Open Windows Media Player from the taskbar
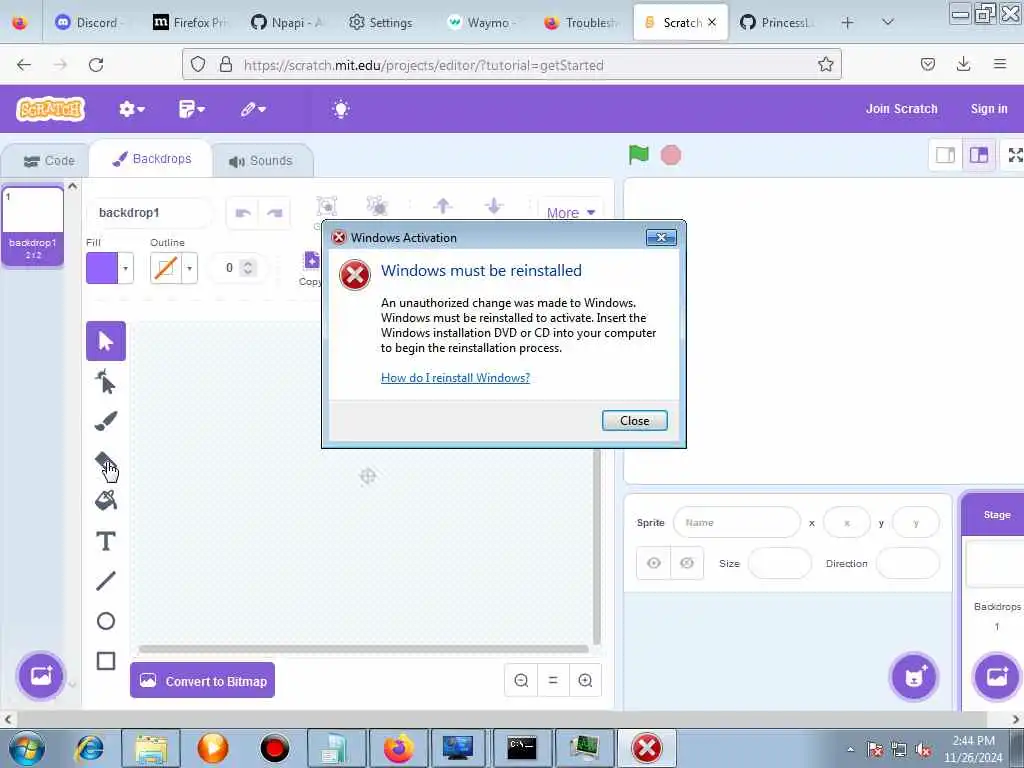Screen dimensions: 1024x768 coord(213,748)
